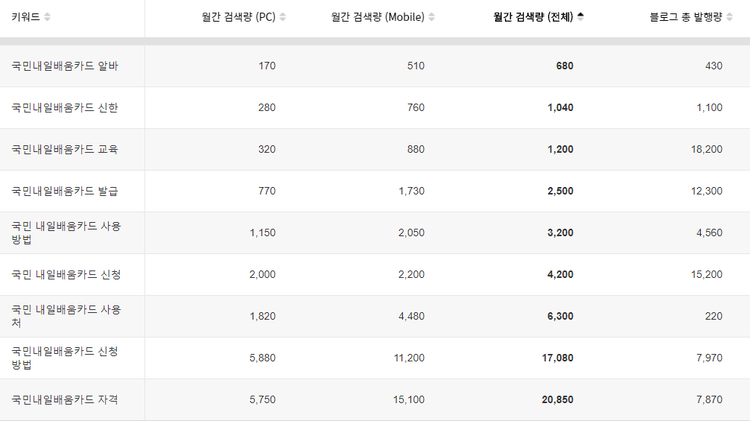Screen dimensions: 750x421
Task: Click PC search value 1,820
Action: (263, 316)
